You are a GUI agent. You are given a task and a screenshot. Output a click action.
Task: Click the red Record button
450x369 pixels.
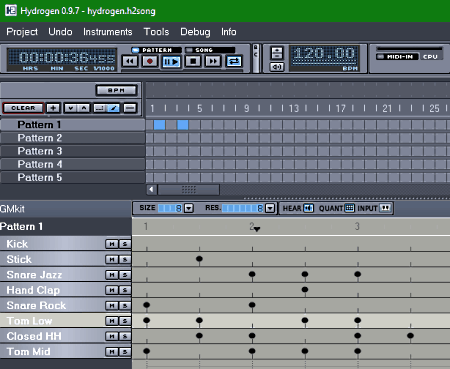(150, 61)
